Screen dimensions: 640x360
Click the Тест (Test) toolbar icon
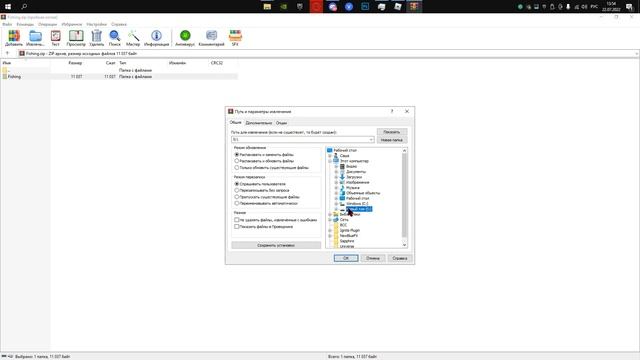(x=56, y=36)
